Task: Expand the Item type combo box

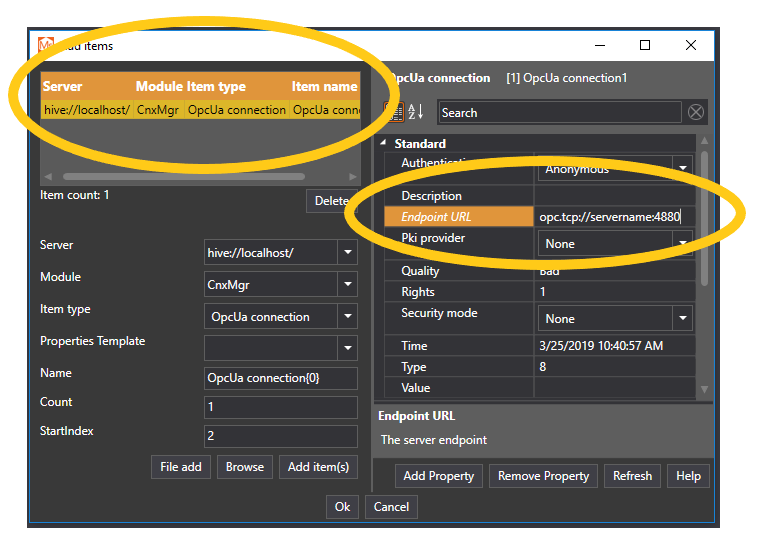Action: tap(348, 317)
